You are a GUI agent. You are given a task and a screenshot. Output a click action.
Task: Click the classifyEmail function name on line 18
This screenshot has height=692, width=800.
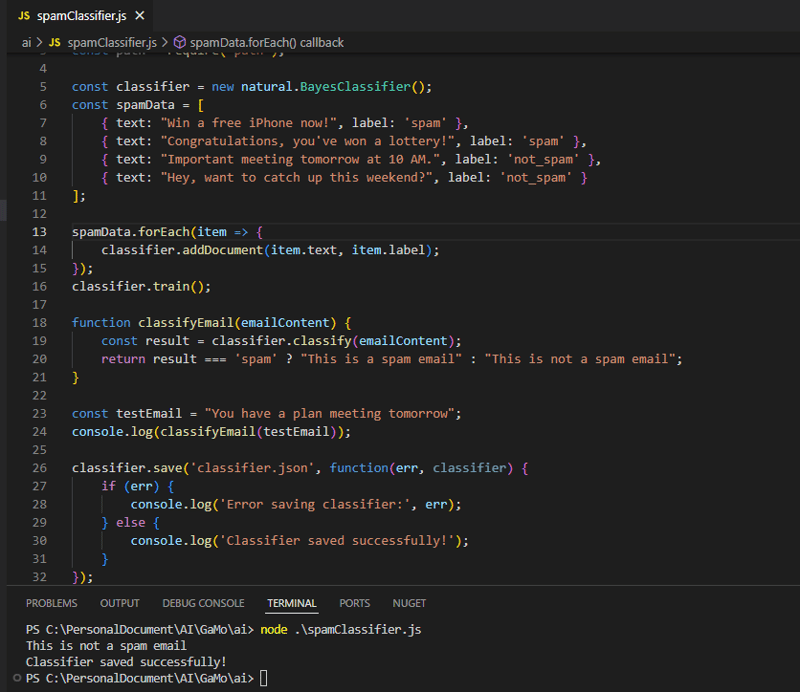tap(183, 322)
